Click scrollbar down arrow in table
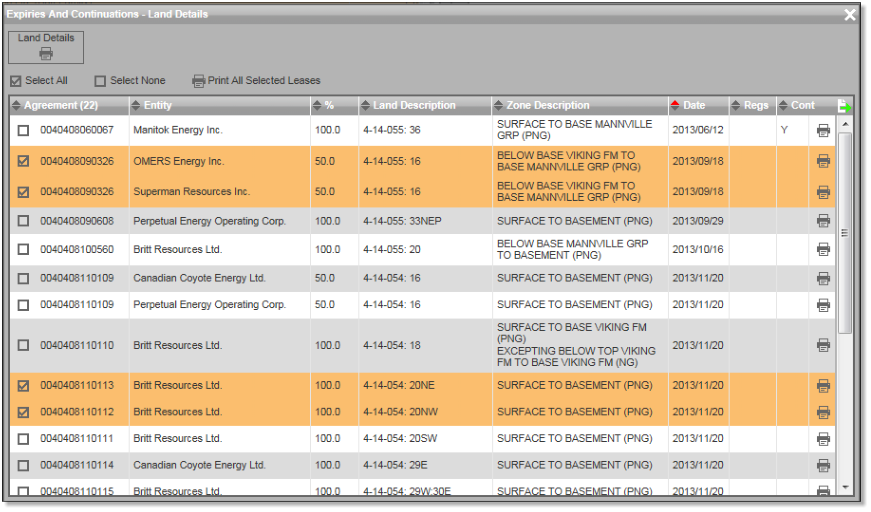The height and width of the screenshot is (512, 871). pos(845,488)
